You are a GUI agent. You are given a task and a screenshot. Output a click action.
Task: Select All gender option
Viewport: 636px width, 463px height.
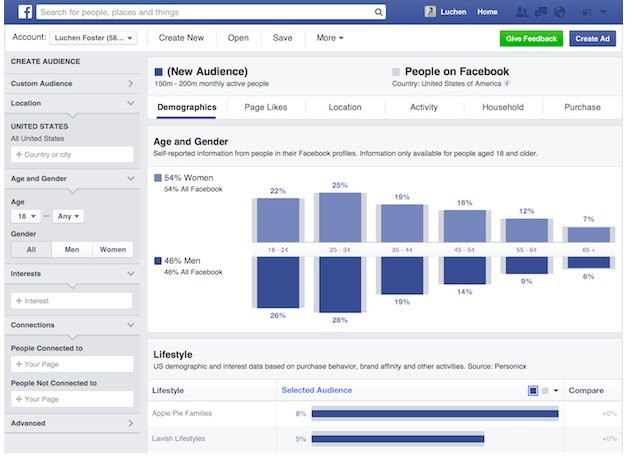pos(31,250)
